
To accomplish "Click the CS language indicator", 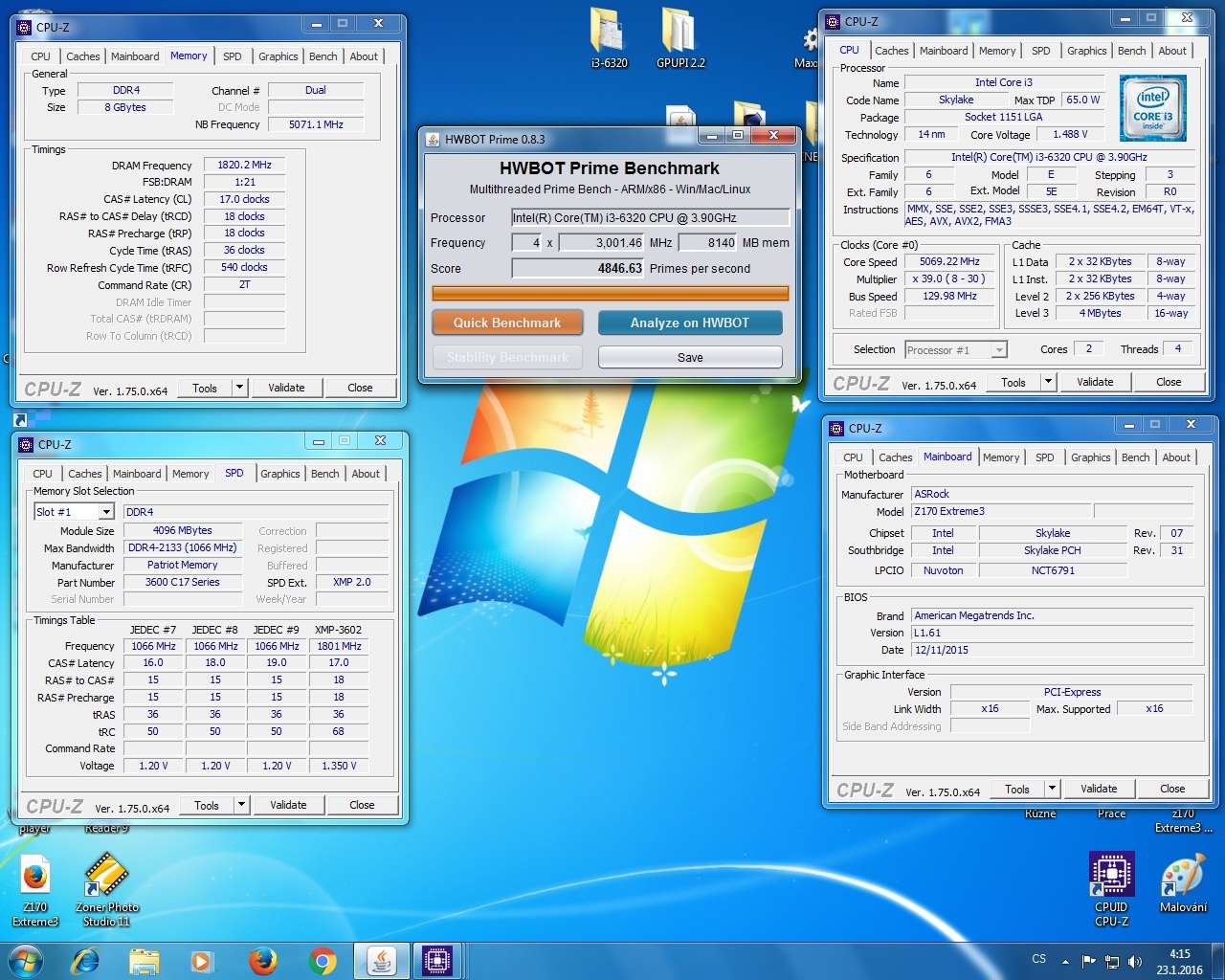I will click(x=1039, y=959).
